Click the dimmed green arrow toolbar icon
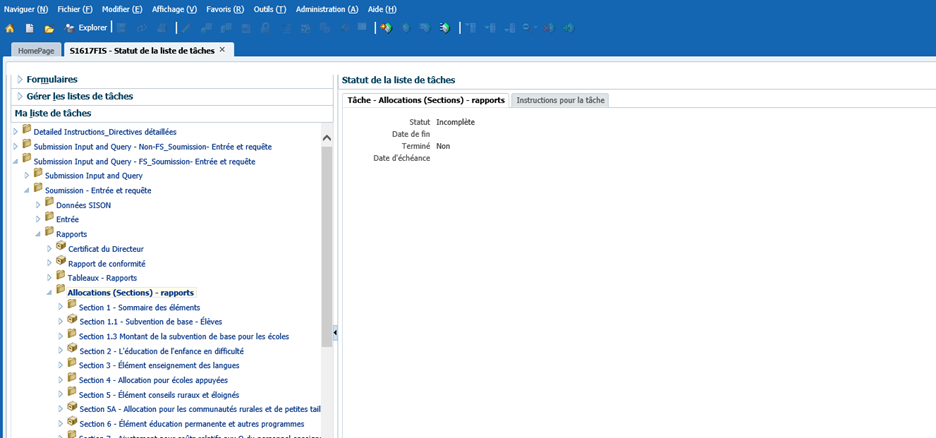This screenshot has height=438, width=936. 568,27
